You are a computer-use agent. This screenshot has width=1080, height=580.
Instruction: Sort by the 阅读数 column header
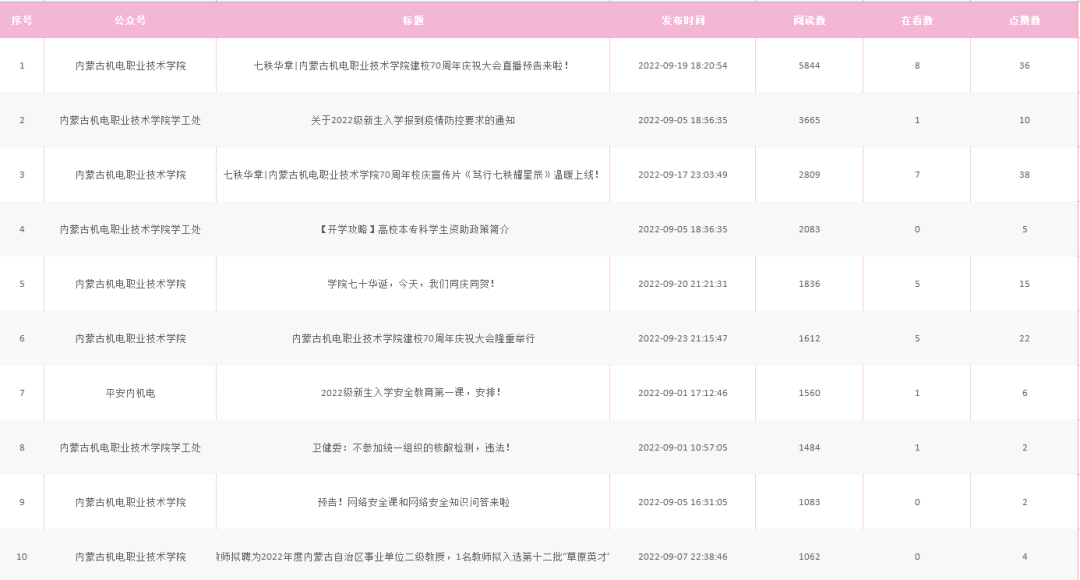[809, 20]
